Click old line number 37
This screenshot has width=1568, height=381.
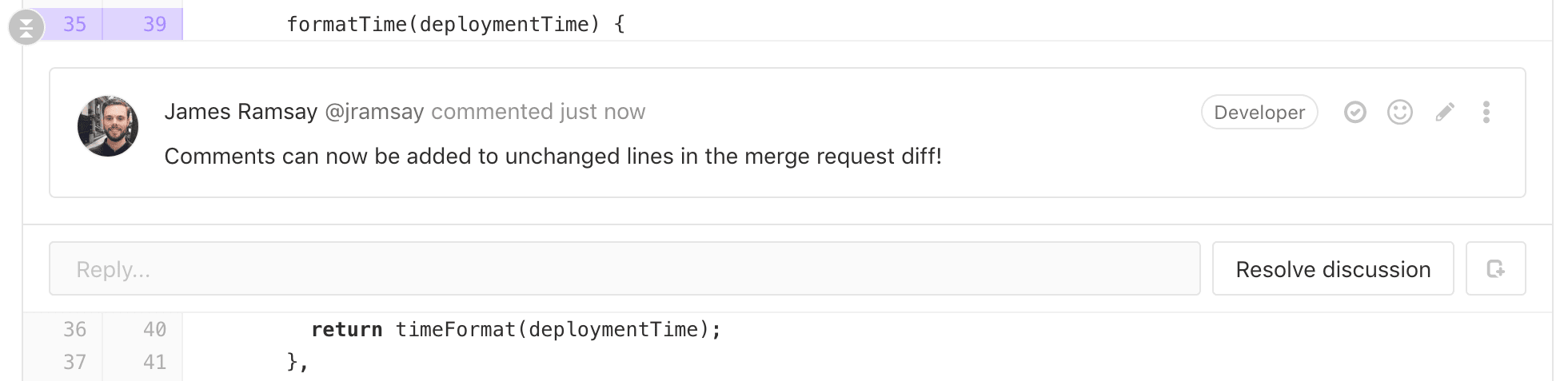click(x=74, y=362)
